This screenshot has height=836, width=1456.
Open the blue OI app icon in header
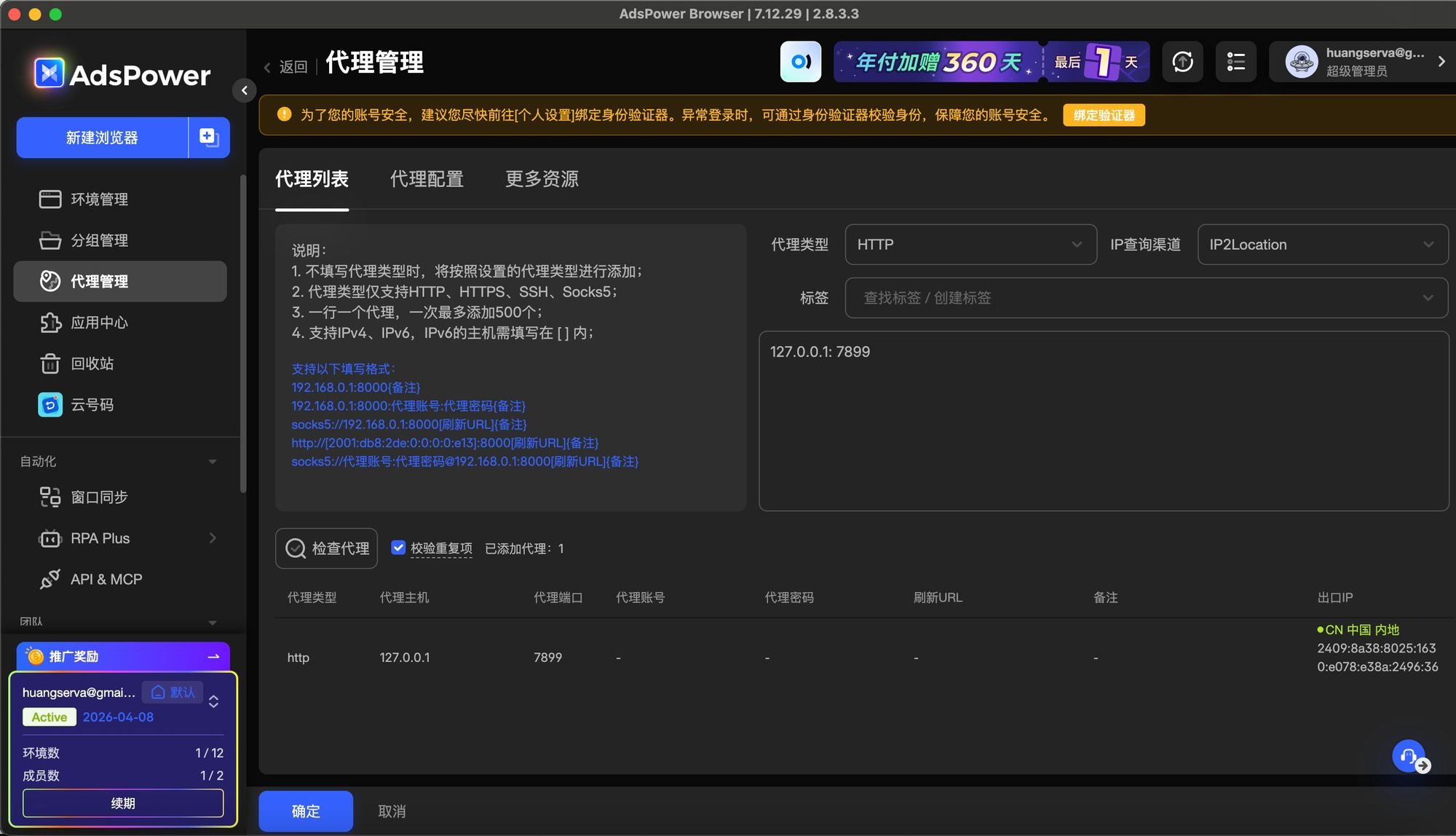[x=801, y=62]
